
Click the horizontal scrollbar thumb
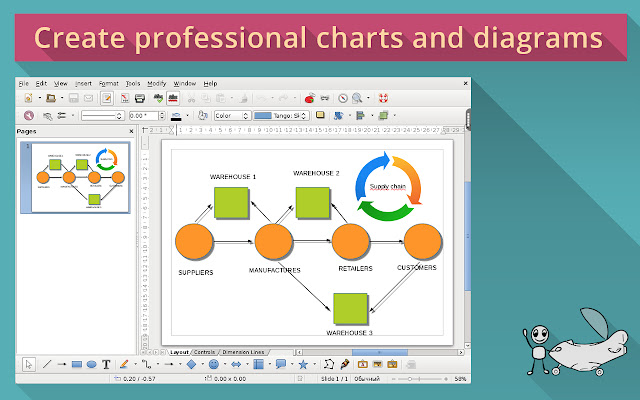(380, 352)
